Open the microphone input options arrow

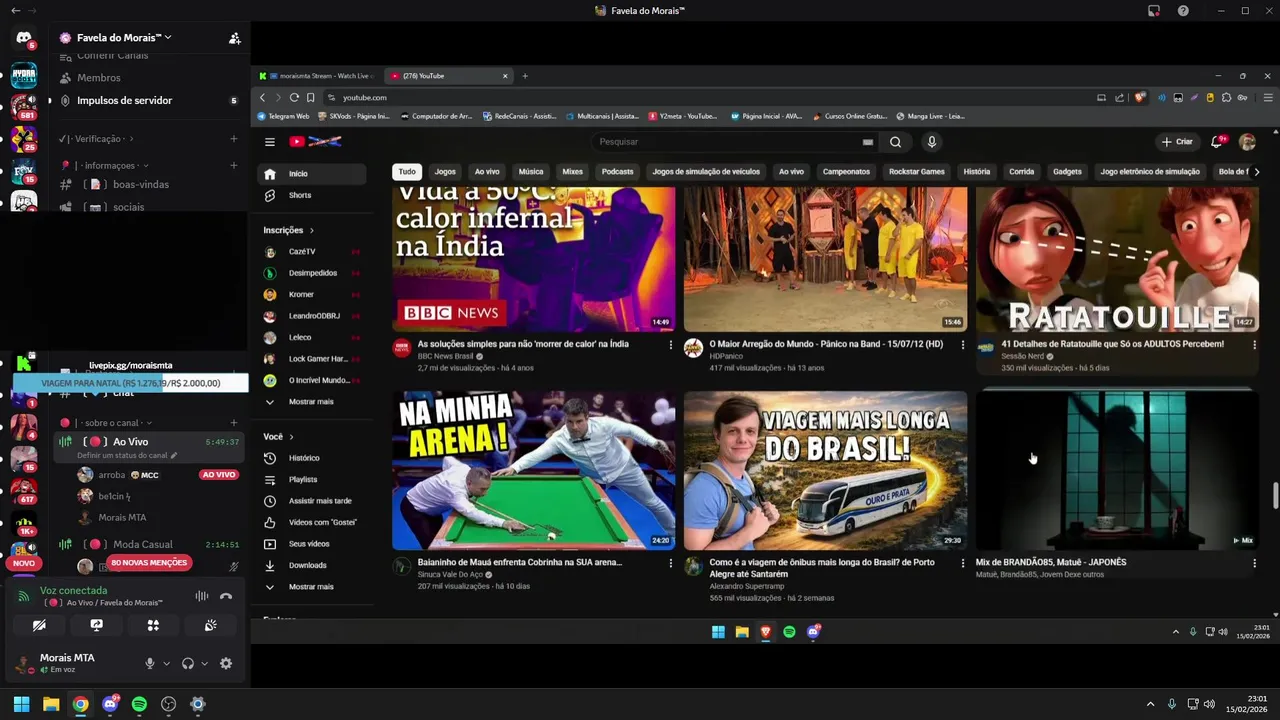pyautogui.click(x=166, y=663)
